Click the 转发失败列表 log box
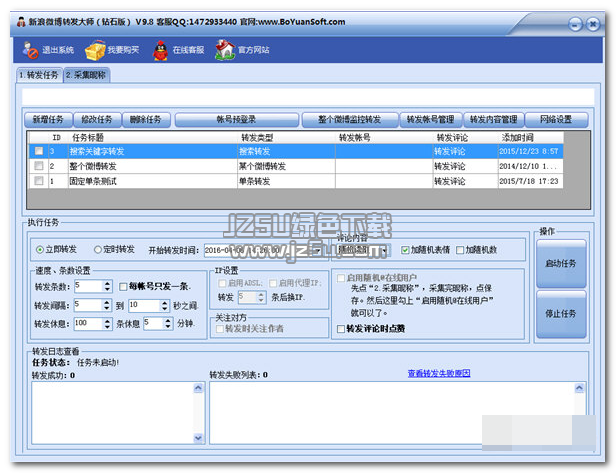The width and height of the screenshot is (616, 473). (x=397, y=413)
